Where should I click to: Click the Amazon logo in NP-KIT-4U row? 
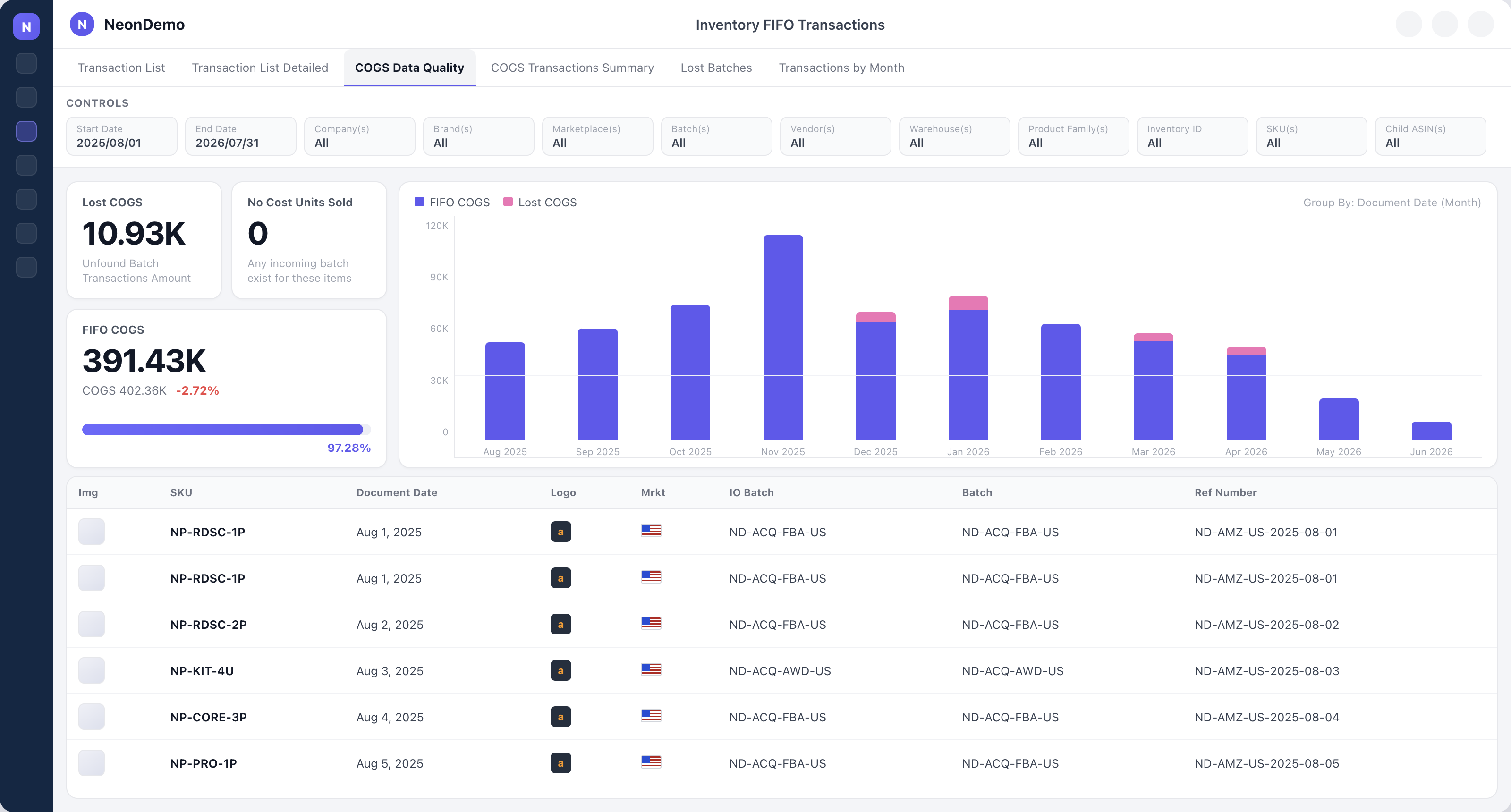[x=561, y=670]
